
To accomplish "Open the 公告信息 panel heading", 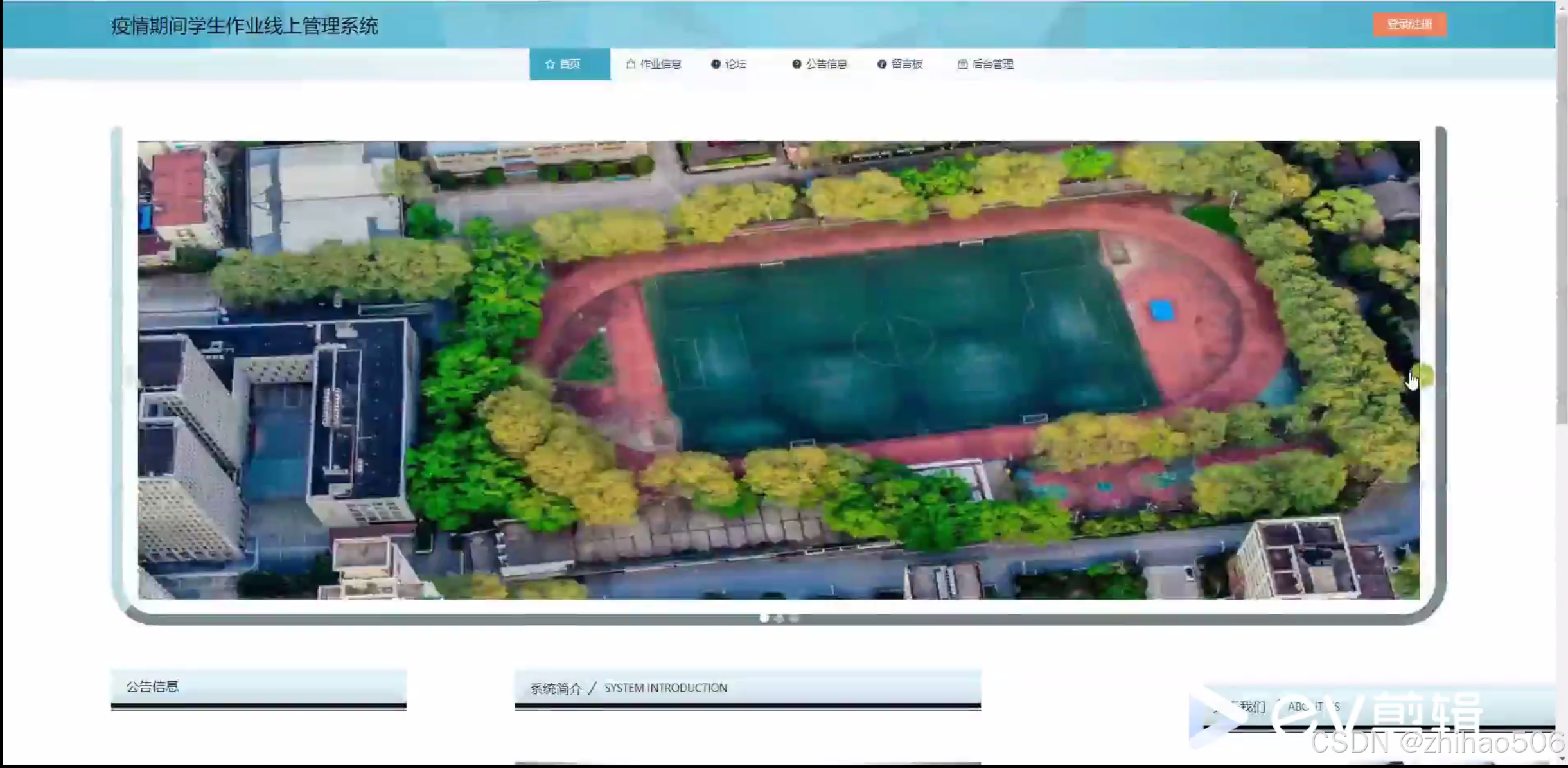I will (153, 686).
